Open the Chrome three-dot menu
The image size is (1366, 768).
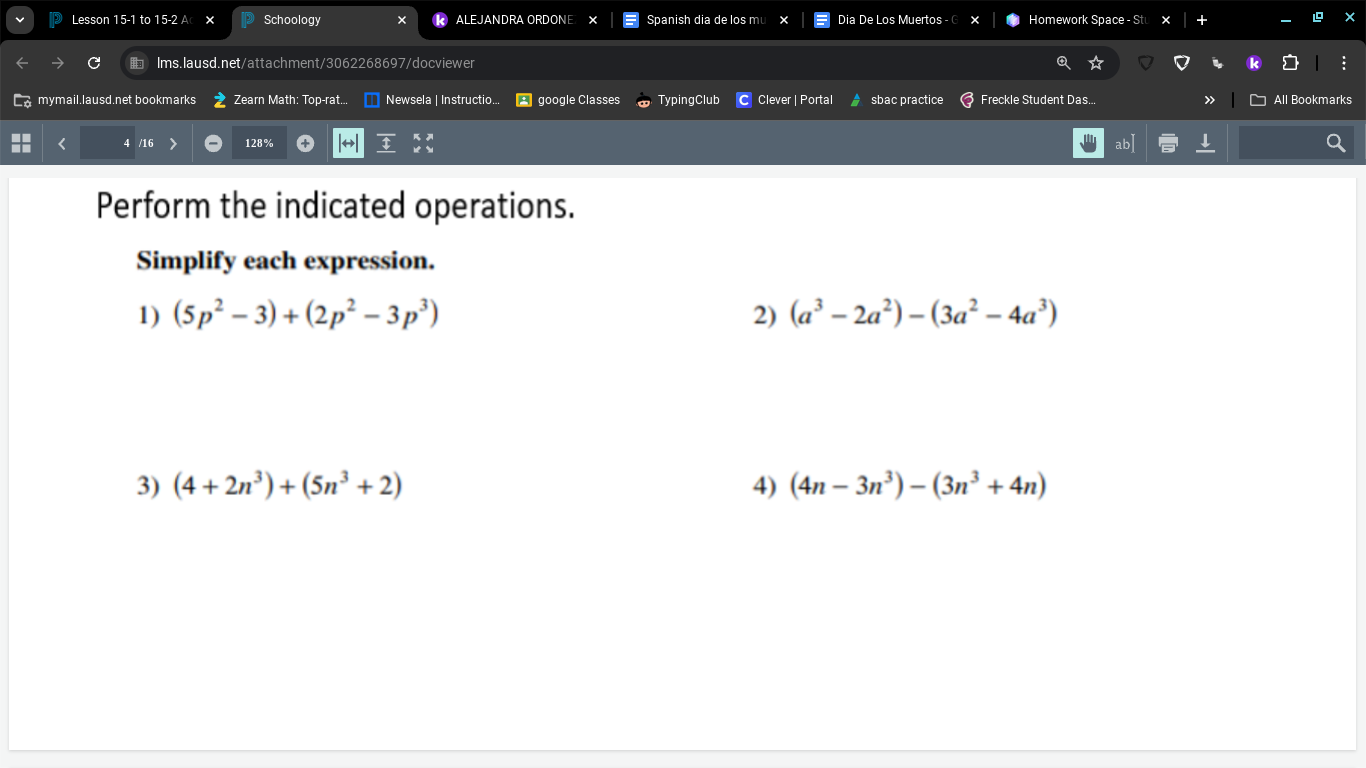pyautogui.click(x=1344, y=63)
